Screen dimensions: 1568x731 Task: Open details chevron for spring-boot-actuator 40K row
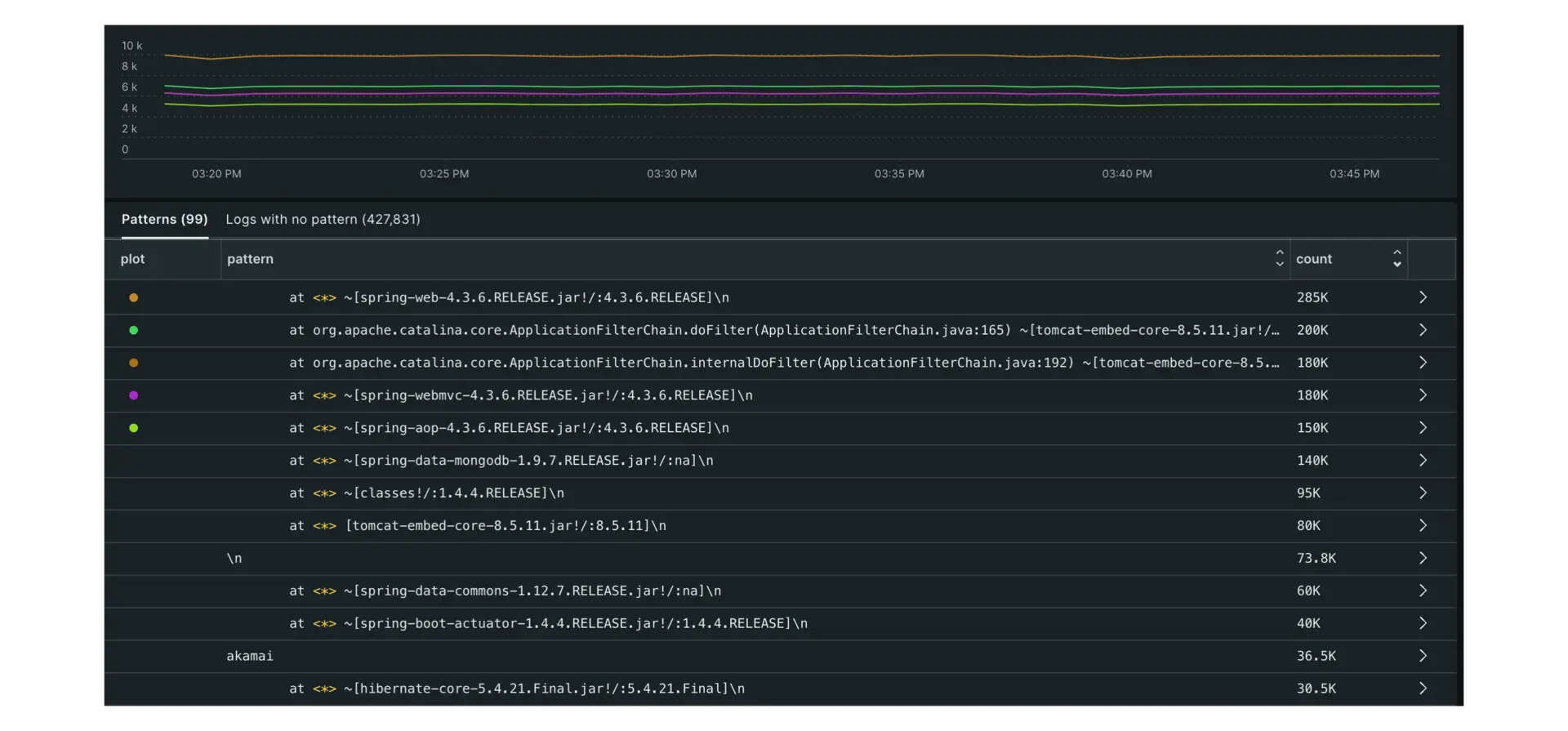pos(1423,623)
